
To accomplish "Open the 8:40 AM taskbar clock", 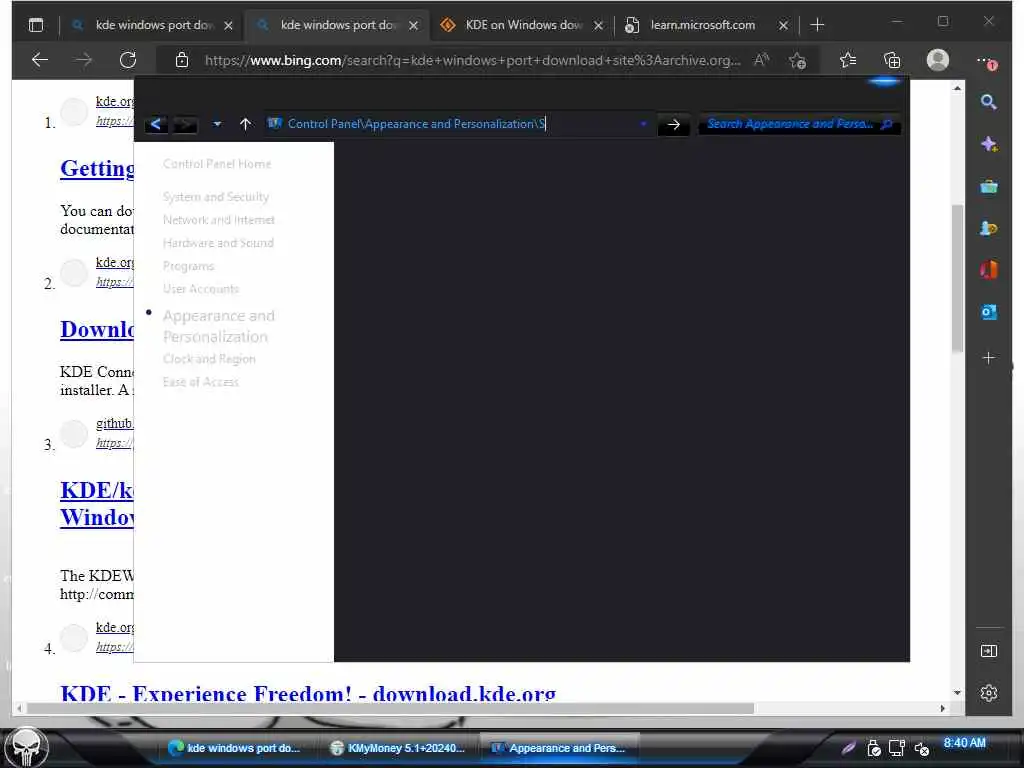I will tap(964, 743).
